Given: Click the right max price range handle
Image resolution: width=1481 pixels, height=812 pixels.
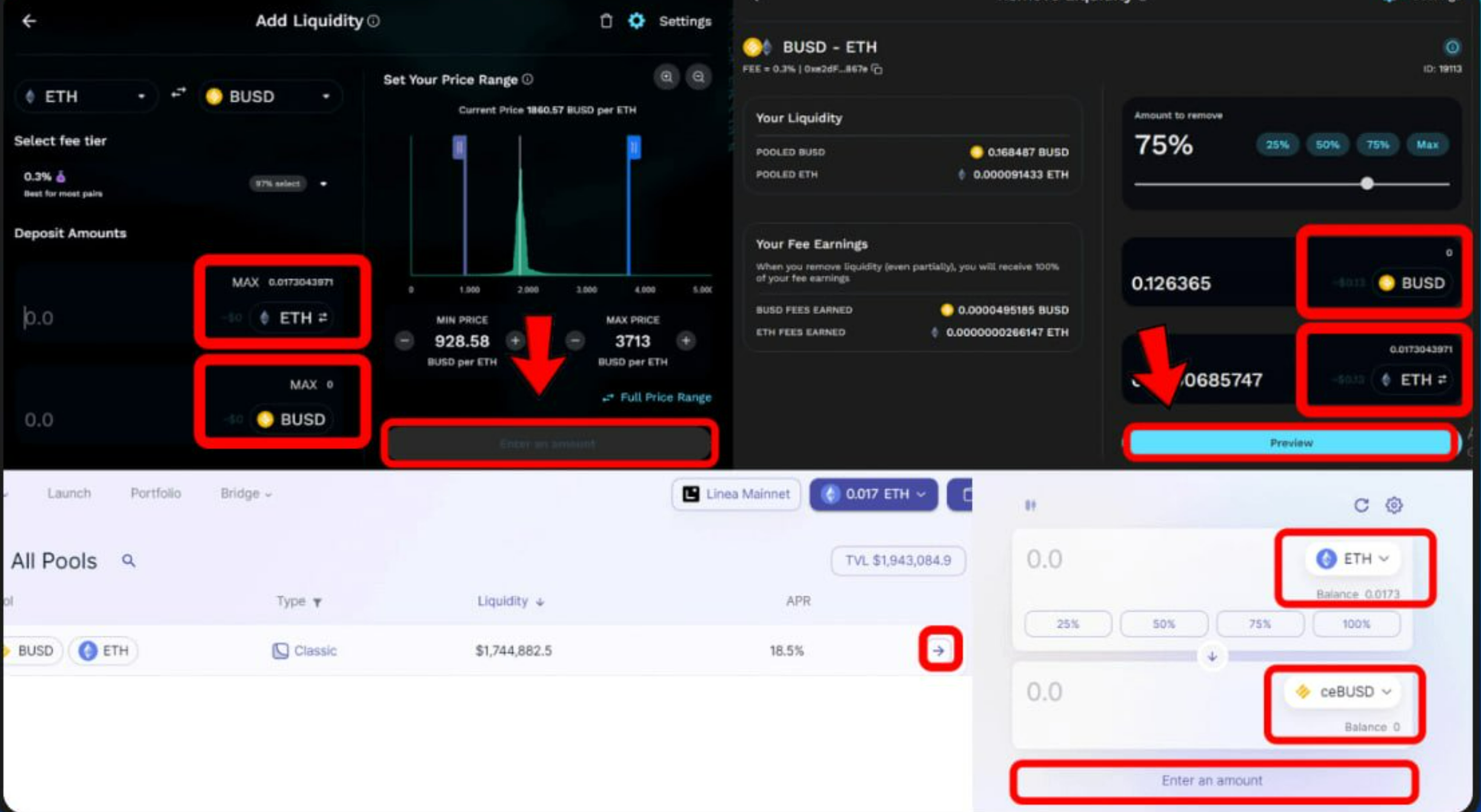Looking at the screenshot, I should [x=634, y=147].
